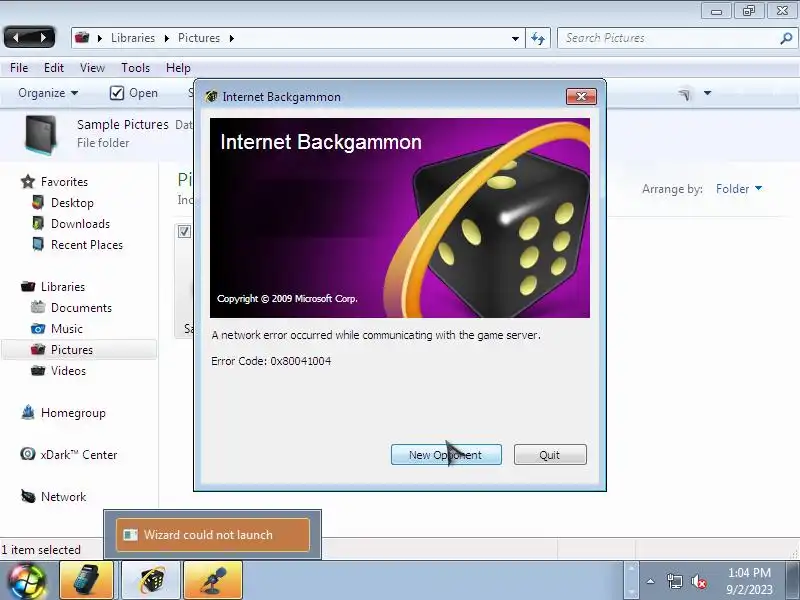Expand the arrow after Pictures breadcrumb
Viewport: 800px width, 600px height.
(232, 38)
